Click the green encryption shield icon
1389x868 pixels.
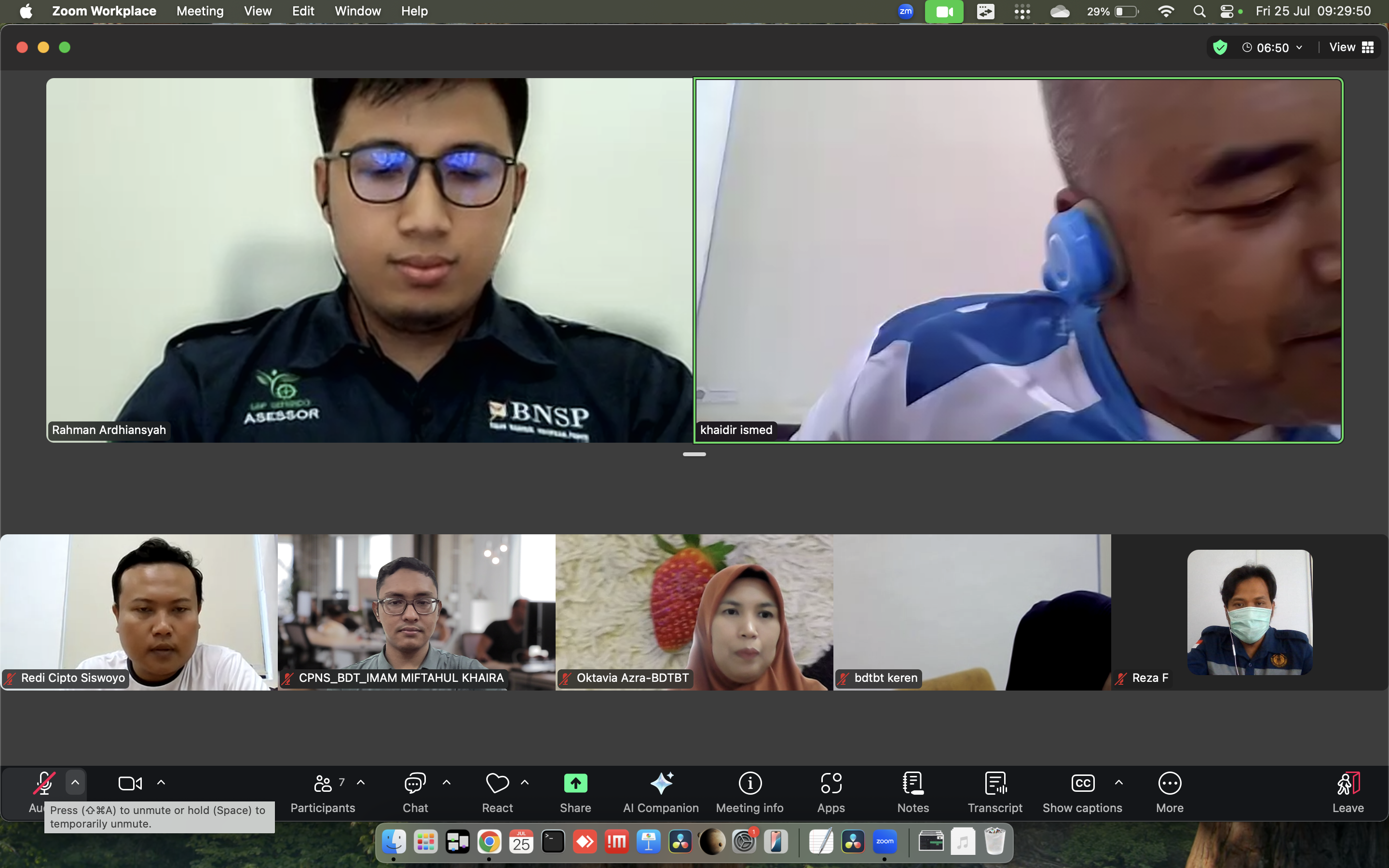pyautogui.click(x=1220, y=48)
